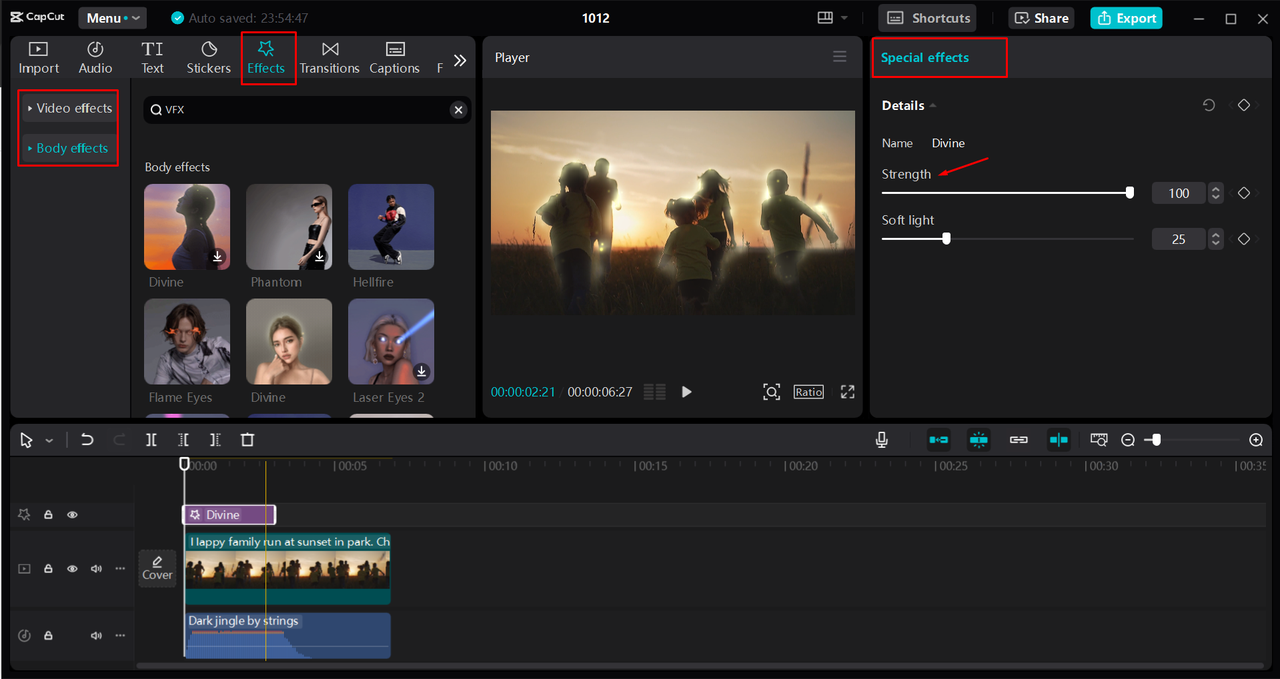Open the Captions tab
Image resolution: width=1280 pixels, height=679 pixels.
[x=394, y=58]
